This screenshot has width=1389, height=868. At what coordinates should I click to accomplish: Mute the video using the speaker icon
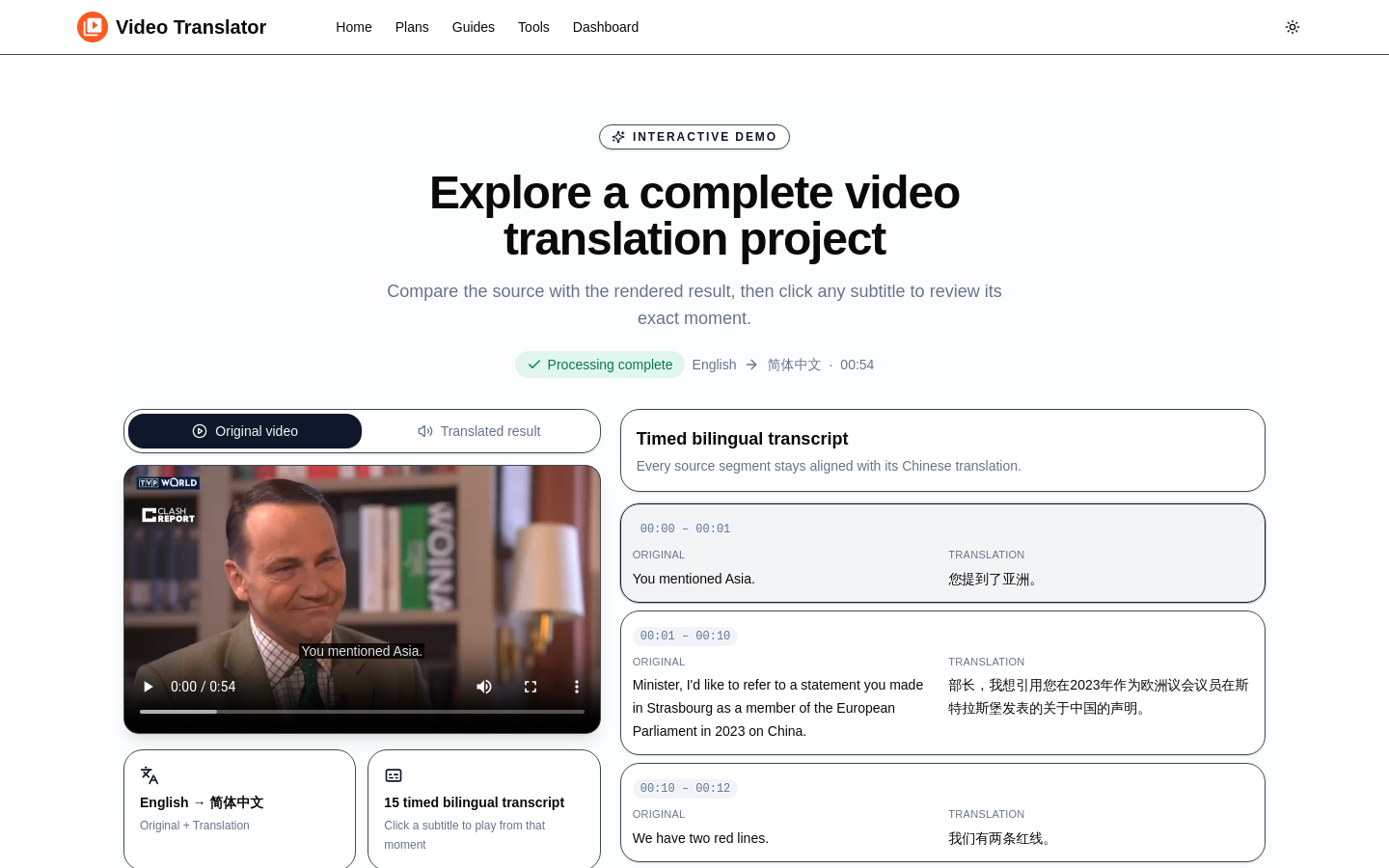[x=484, y=687]
